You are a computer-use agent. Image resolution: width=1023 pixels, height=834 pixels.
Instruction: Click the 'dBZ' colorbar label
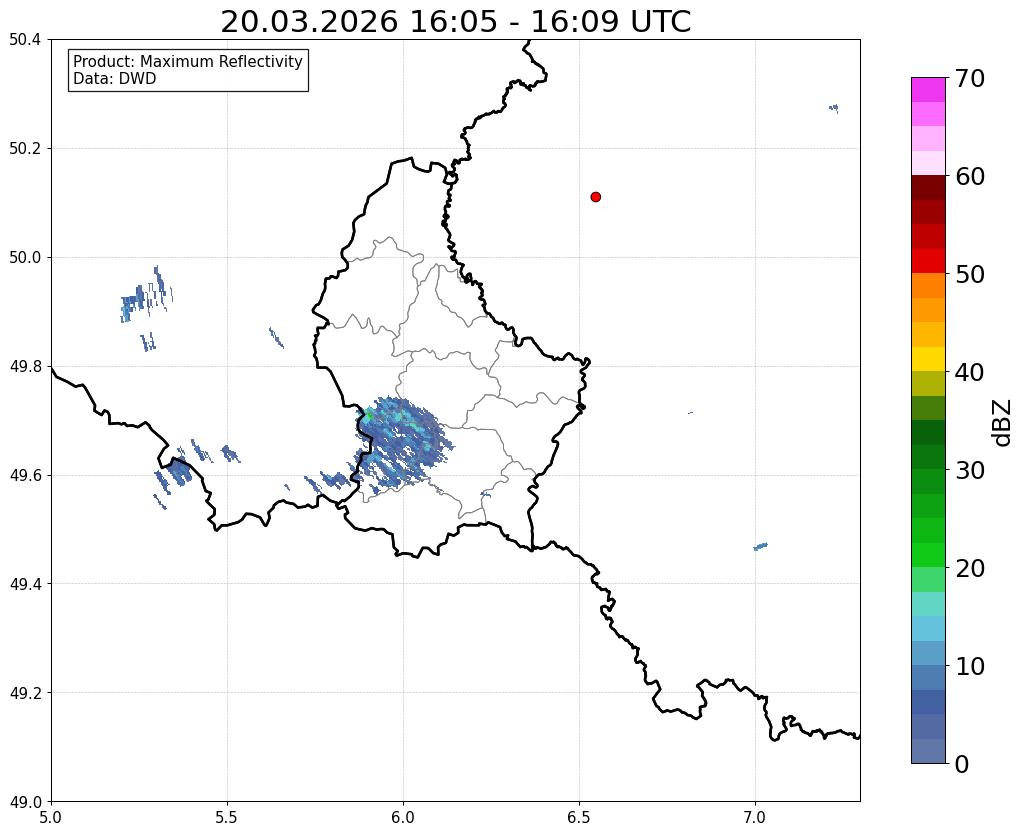coord(1003,423)
